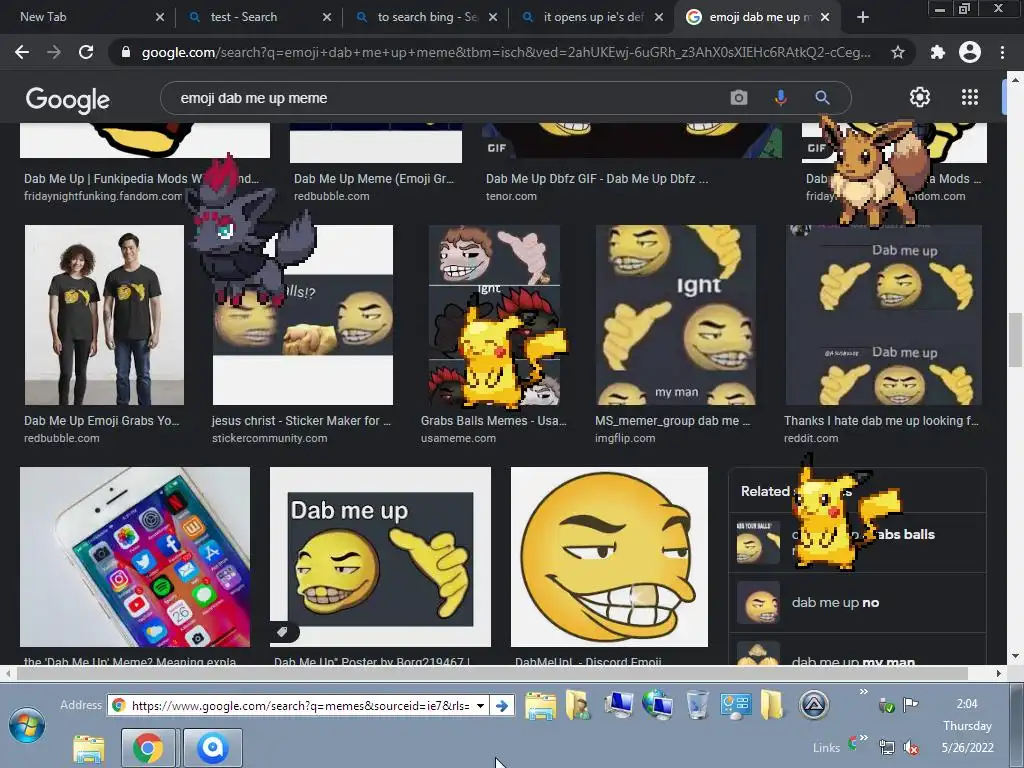This screenshot has height=768, width=1024.
Task: Open the Control Panel toolbar icon
Action: point(735,705)
